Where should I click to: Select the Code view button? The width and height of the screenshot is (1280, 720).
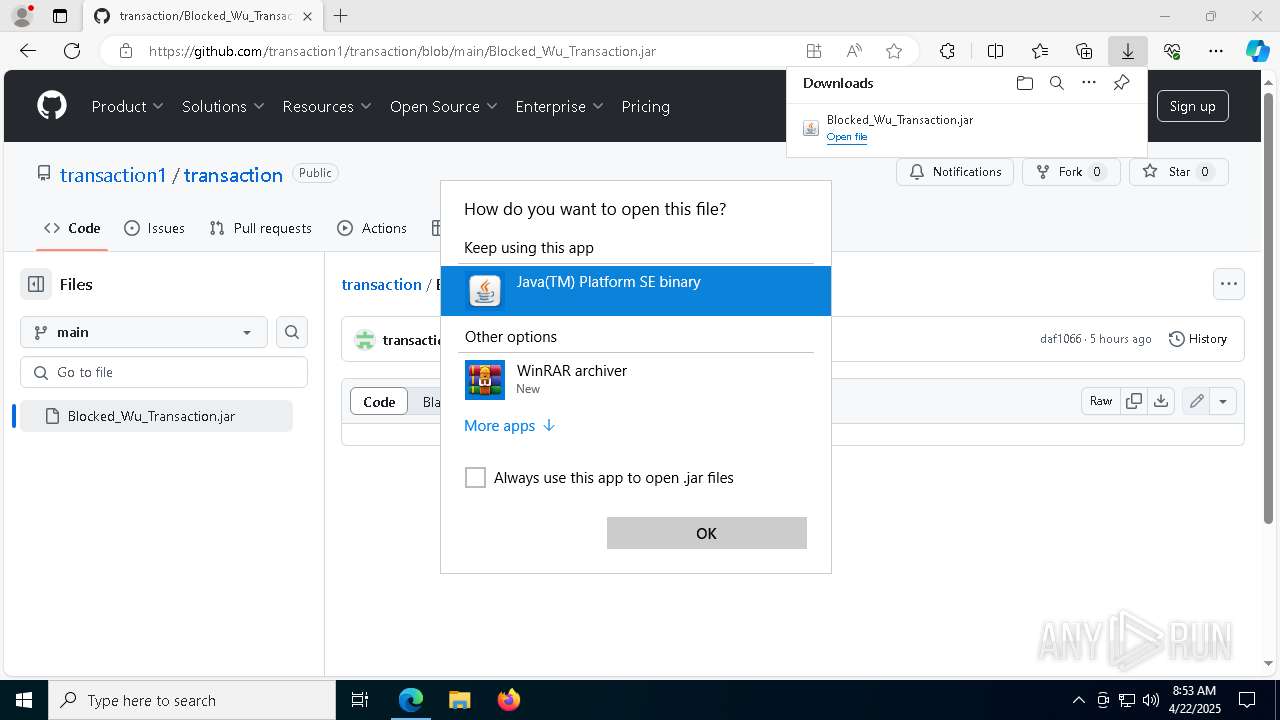coord(379,401)
